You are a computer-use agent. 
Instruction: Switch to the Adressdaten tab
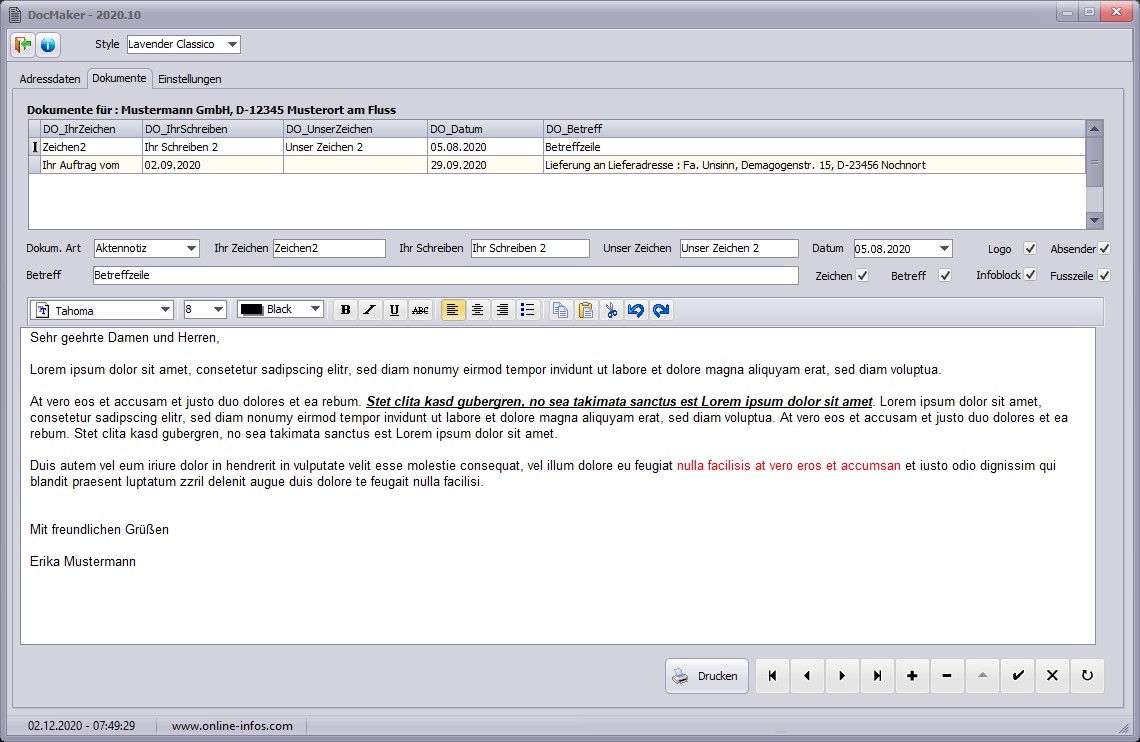tap(50, 79)
